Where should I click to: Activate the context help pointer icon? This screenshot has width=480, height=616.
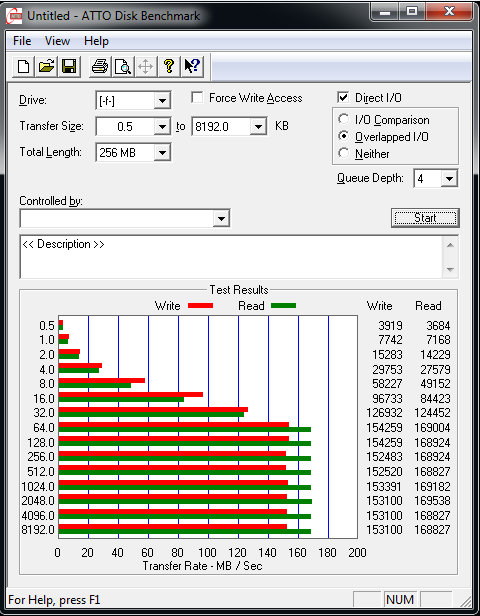pyautogui.click(x=192, y=66)
